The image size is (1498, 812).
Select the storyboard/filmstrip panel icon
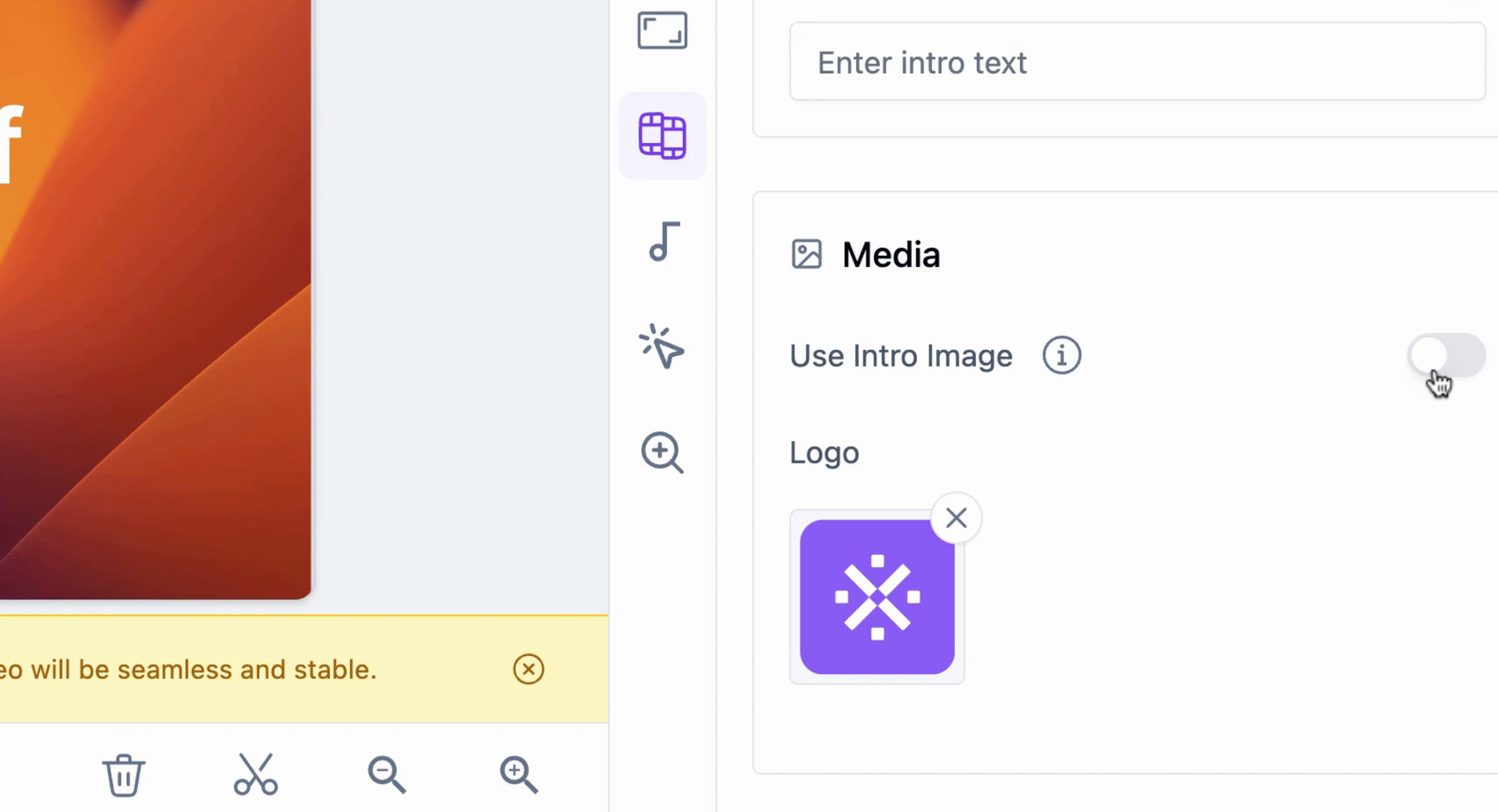(x=662, y=136)
